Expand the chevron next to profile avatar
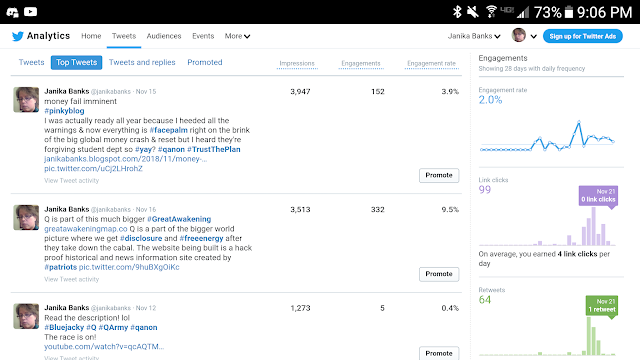 click(x=533, y=36)
